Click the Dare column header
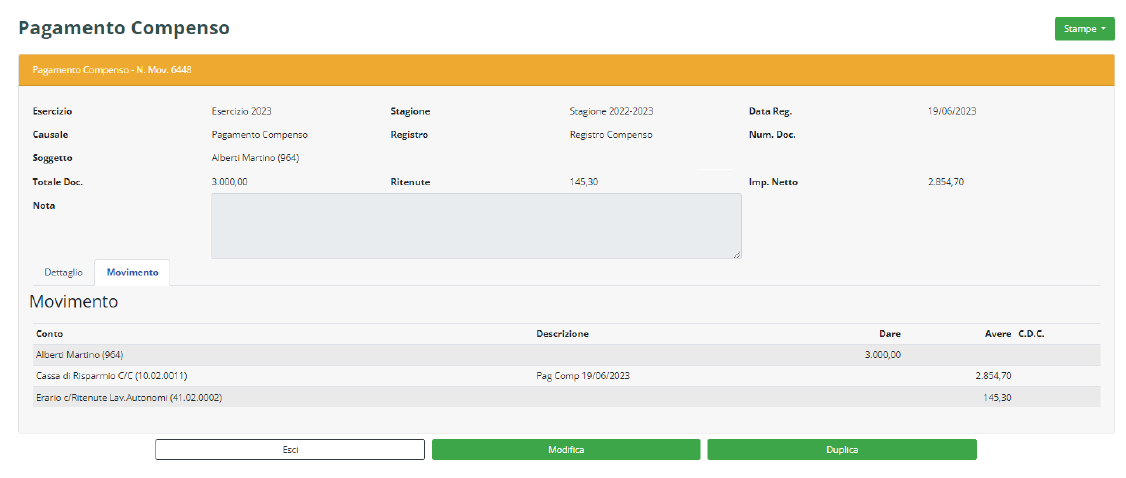This screenshot has width=1126, height=478. point(889,333)
